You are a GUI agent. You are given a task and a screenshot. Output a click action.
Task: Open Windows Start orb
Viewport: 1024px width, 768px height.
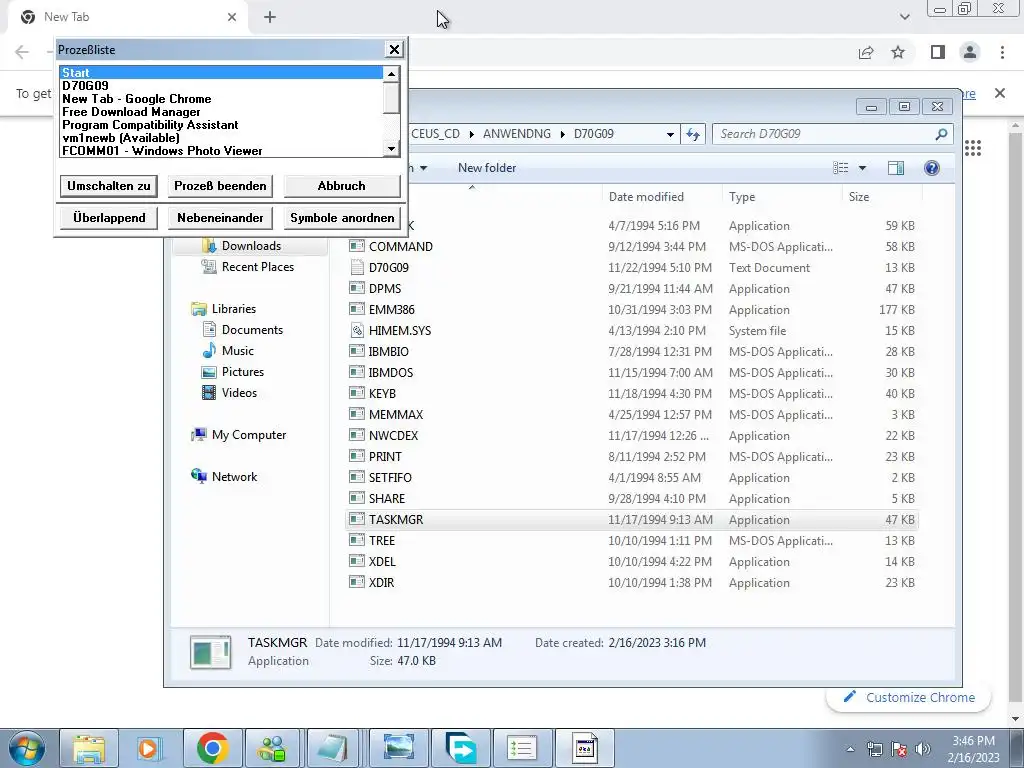click(x=27, y=748)
